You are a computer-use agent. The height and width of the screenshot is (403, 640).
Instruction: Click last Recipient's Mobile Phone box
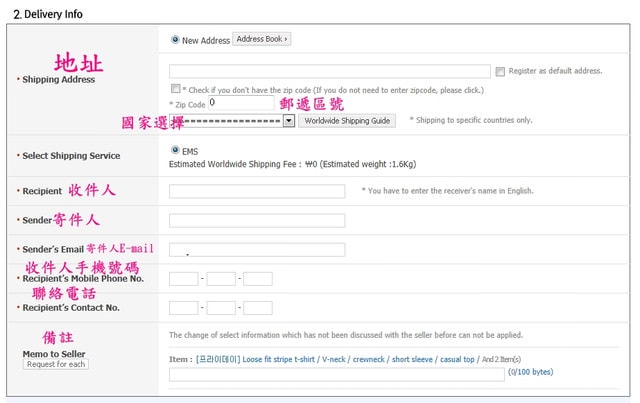click(x=258, y=279)
